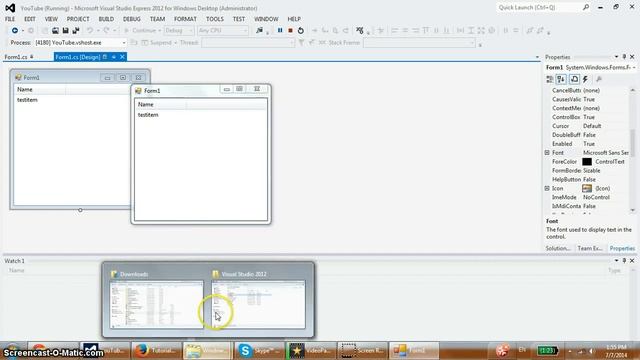Open the Process dropdown for YouTube.vshost.exe
Viewport: 640px width, 360px height.
[124, 42]
